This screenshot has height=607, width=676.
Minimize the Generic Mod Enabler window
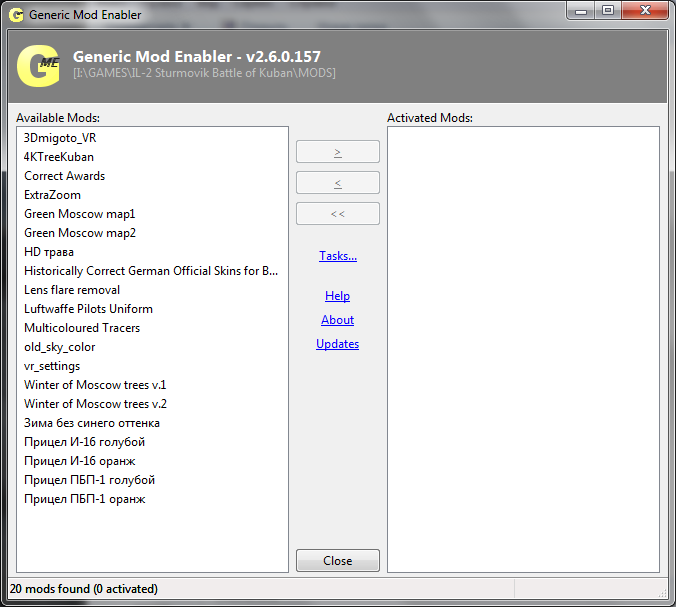click(581, 10)
